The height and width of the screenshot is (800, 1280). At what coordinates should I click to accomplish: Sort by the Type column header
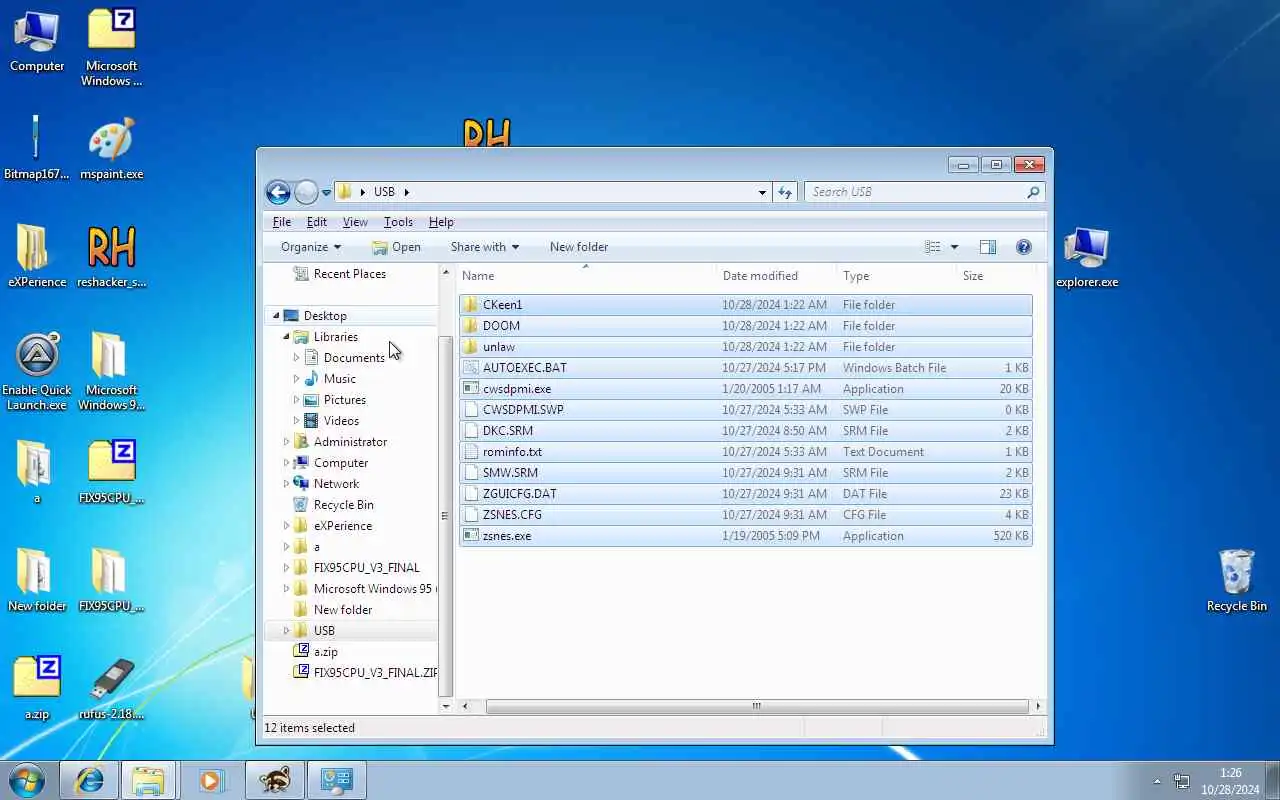[896, 276]
